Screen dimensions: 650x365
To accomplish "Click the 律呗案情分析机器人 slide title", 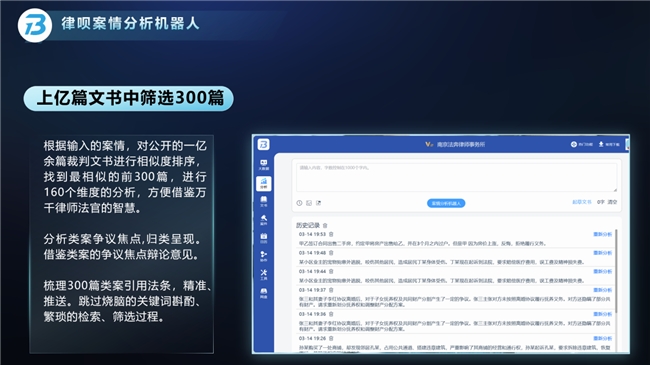I will (131, 23).
